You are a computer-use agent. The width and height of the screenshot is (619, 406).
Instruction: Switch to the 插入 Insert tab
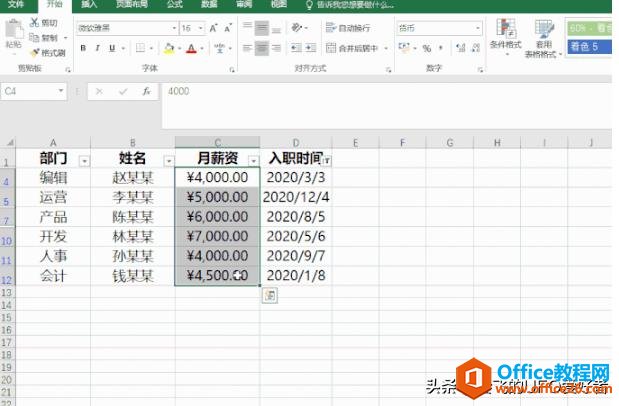89,4
